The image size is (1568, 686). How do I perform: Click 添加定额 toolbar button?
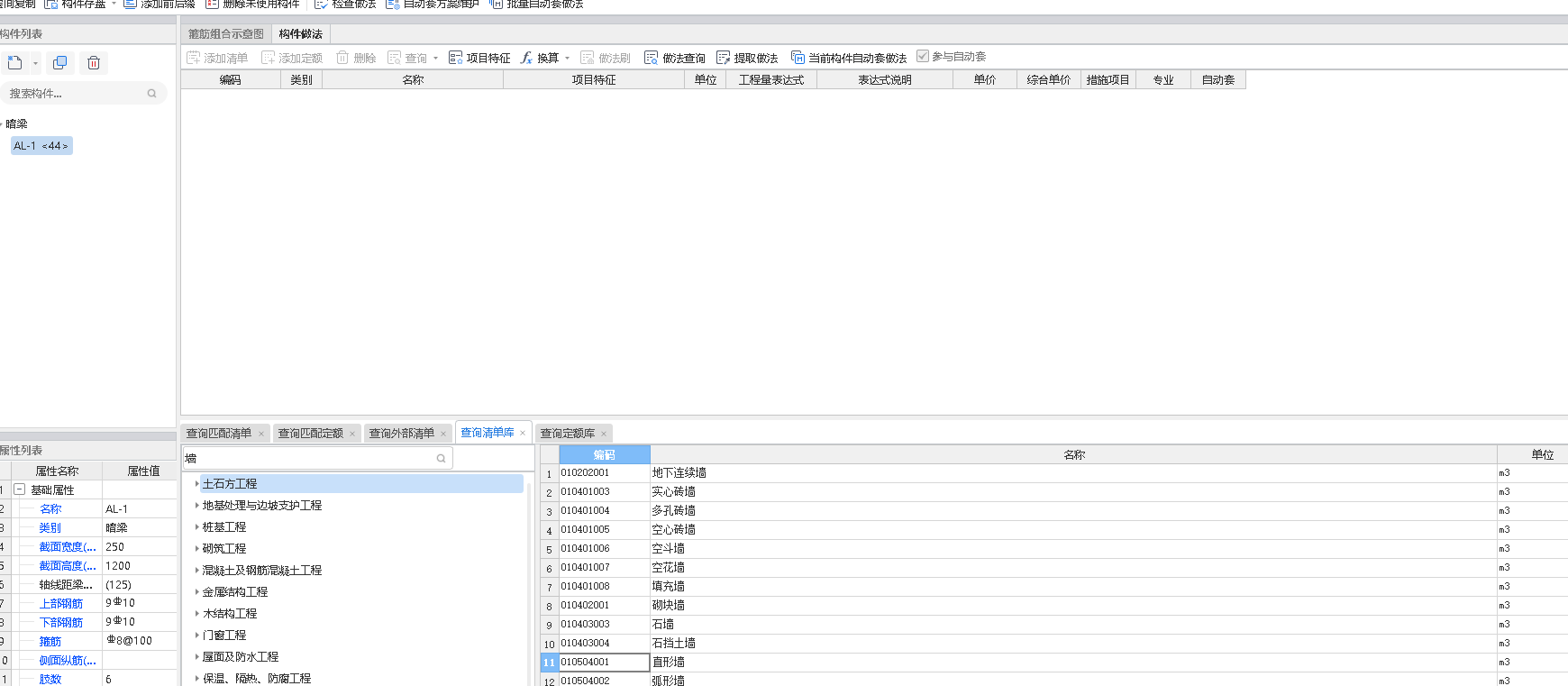(292, 58)
